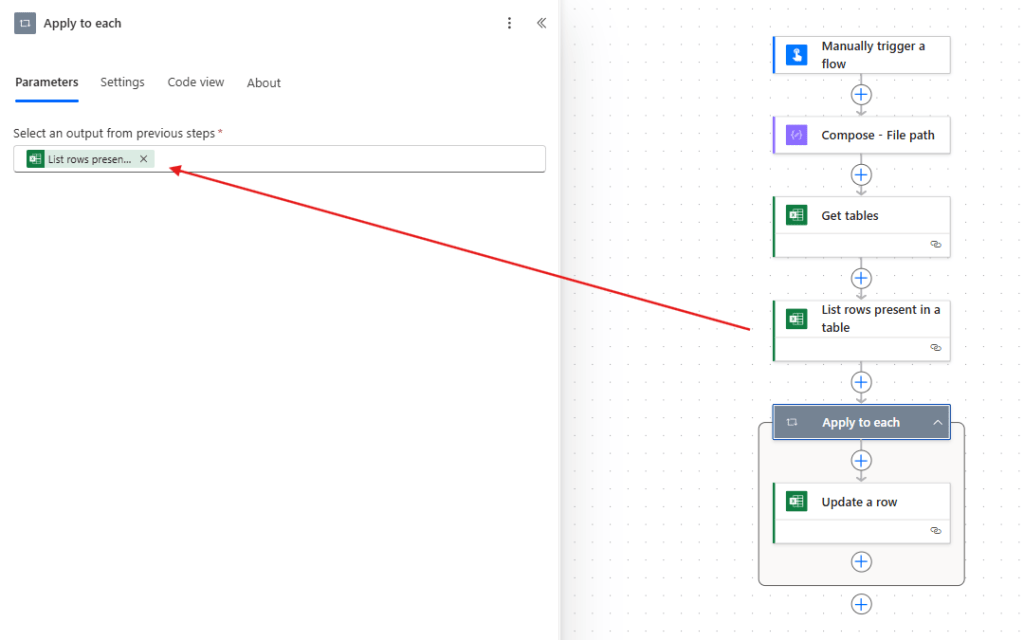Click the purple Compose icon on Compose - File path

tap(795, 135)
